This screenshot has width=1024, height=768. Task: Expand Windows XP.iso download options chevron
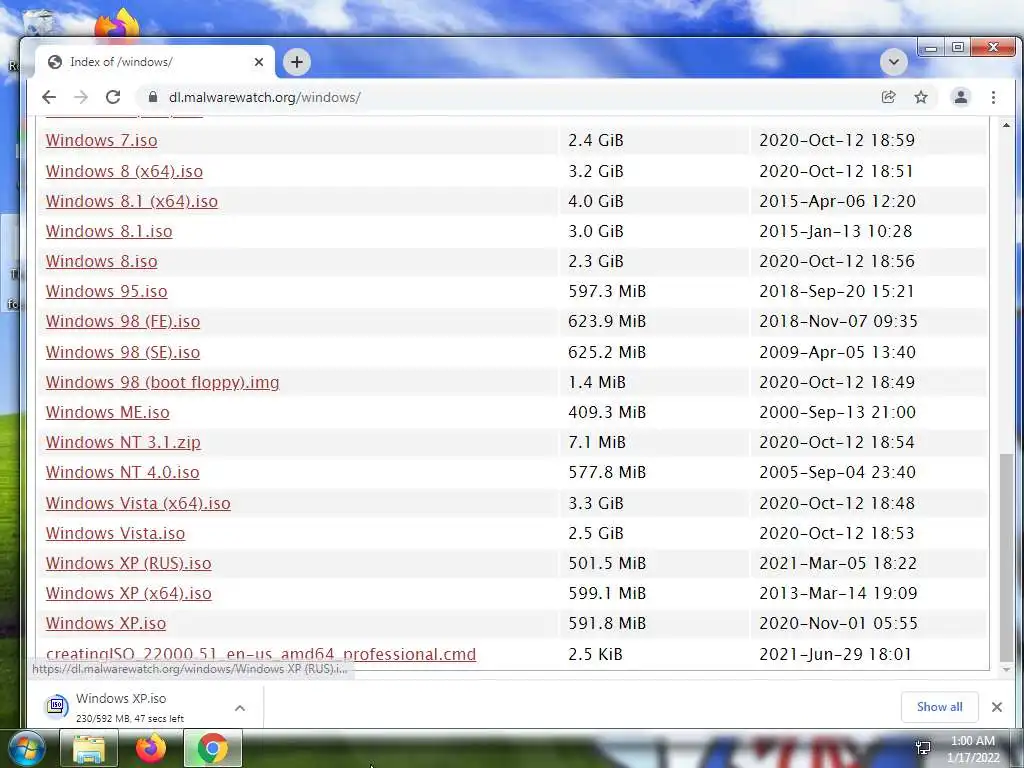[240, 708]
